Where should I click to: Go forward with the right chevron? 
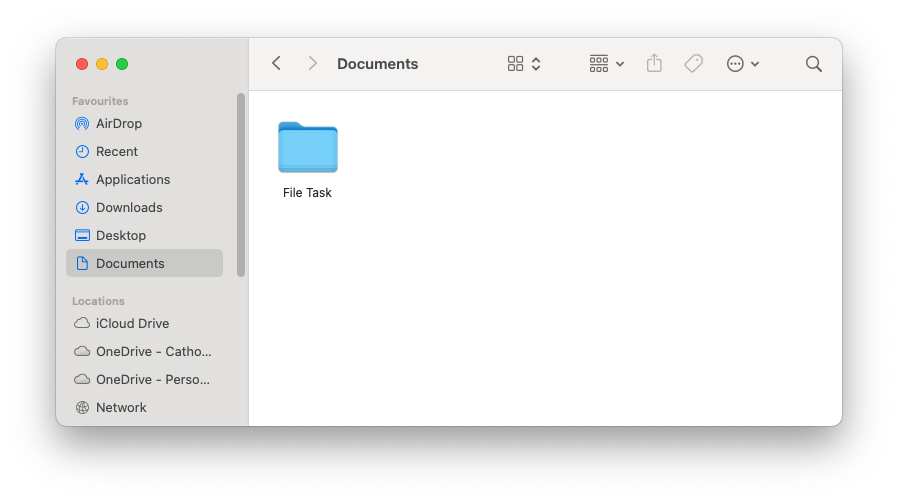313,64
